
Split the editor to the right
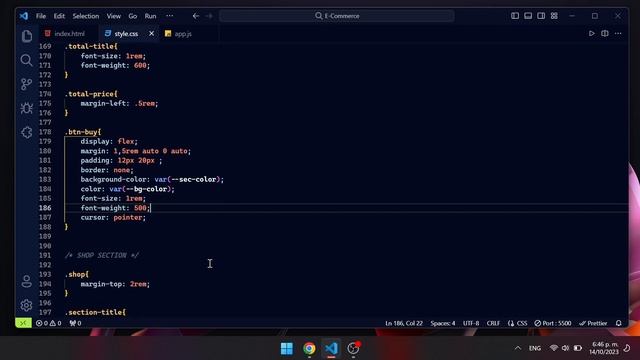[605, 33]
